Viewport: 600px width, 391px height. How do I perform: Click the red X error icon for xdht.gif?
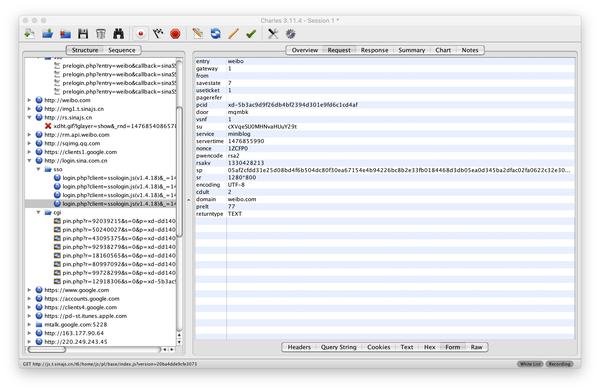pyautogui.click(x=48, y=126)
